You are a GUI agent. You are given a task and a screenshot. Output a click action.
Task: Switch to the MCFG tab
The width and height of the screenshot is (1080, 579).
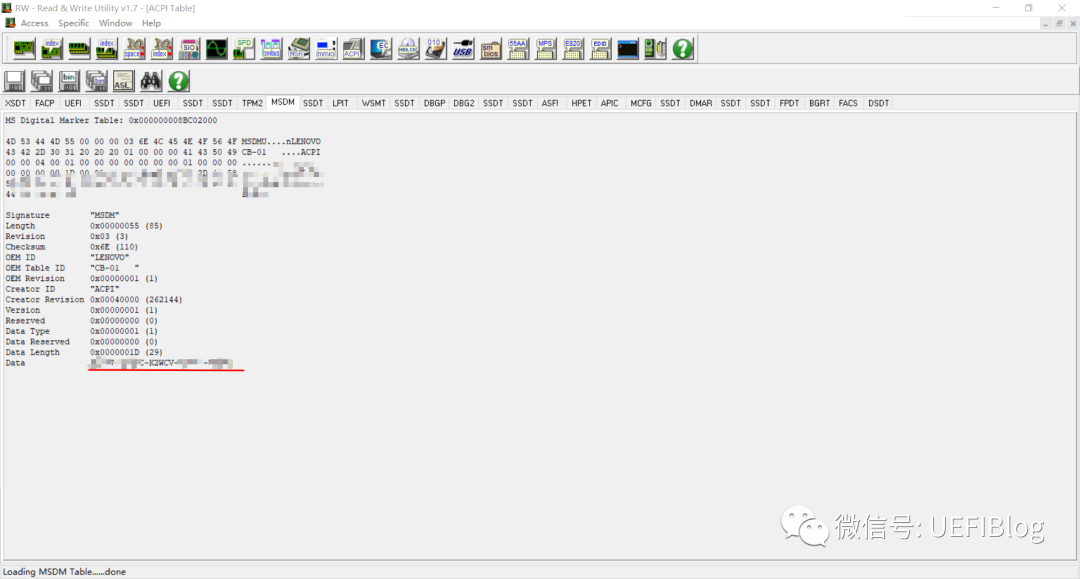(x=641, y=103)
